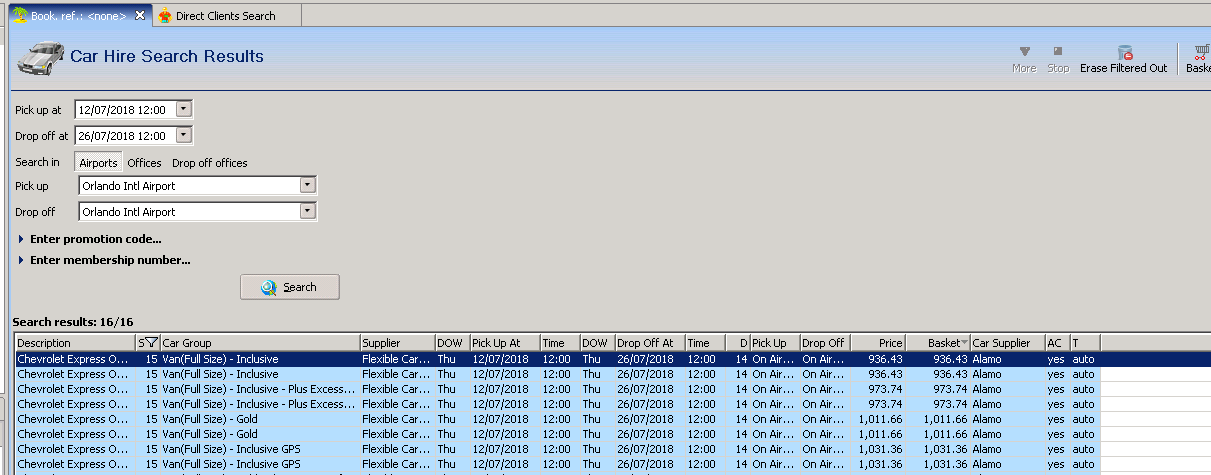Screen dimensions: 1211x475
Task: Click first Van(Full Size) - Inclusive GPS cell
Action: pyautogui.click(x=260, y=449)
